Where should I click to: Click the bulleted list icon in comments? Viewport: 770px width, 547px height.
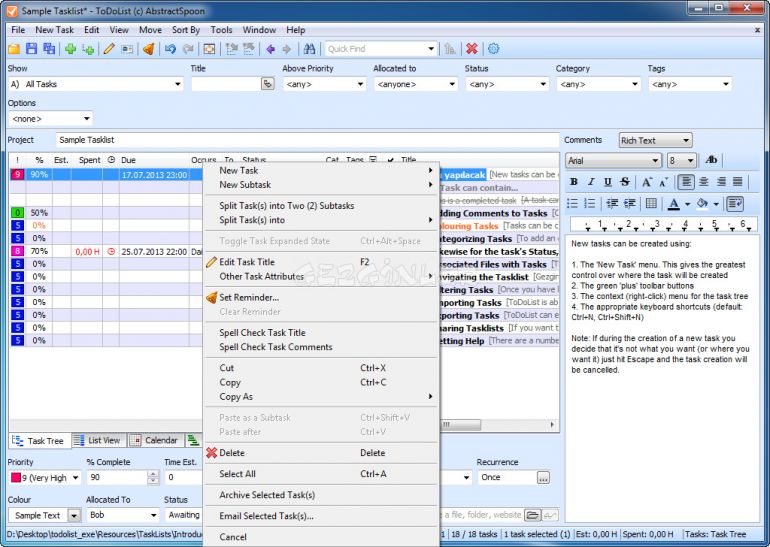point(573,203)
